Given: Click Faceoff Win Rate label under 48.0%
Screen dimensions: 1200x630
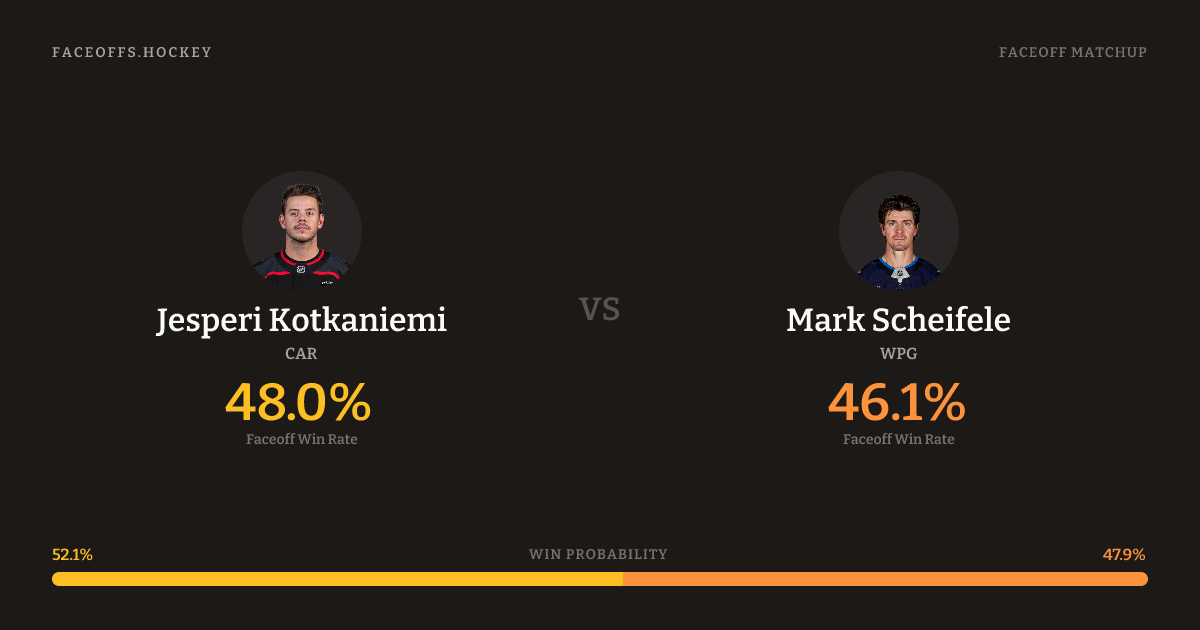Looking at the screenshot, I should coord(301,439).
